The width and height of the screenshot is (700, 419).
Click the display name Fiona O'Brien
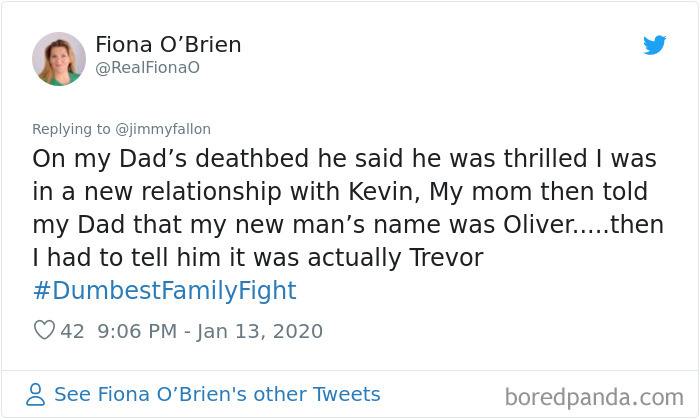coord(168,45)
